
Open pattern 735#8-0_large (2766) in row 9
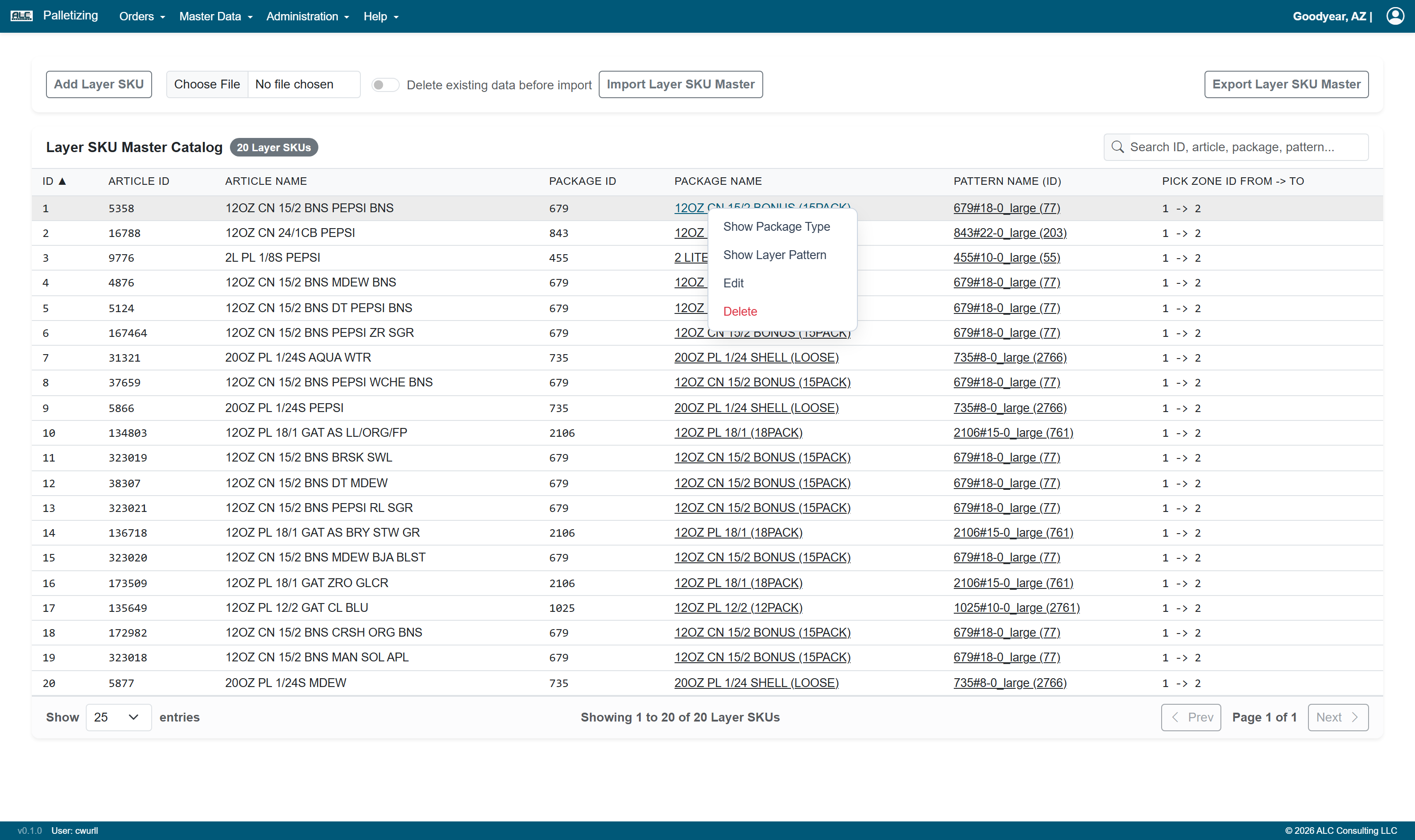click(1010, 408)
